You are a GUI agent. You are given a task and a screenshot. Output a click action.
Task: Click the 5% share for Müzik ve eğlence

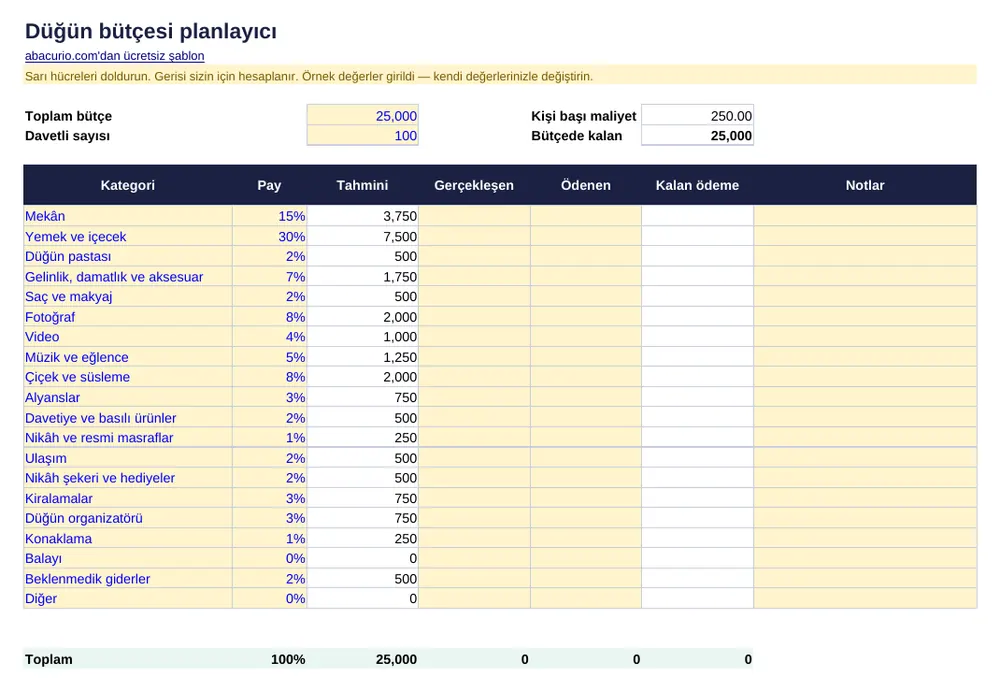coord(270,357)
